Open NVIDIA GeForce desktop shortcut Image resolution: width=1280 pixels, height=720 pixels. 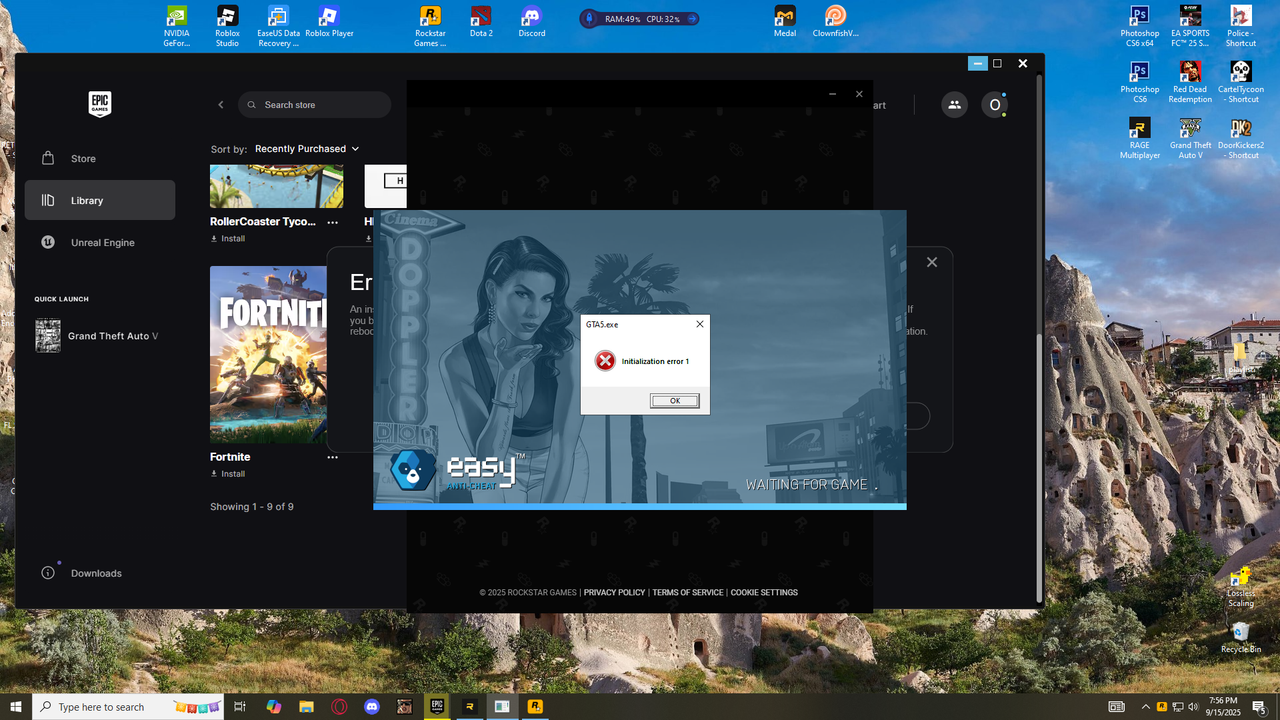tap(176, 26)
